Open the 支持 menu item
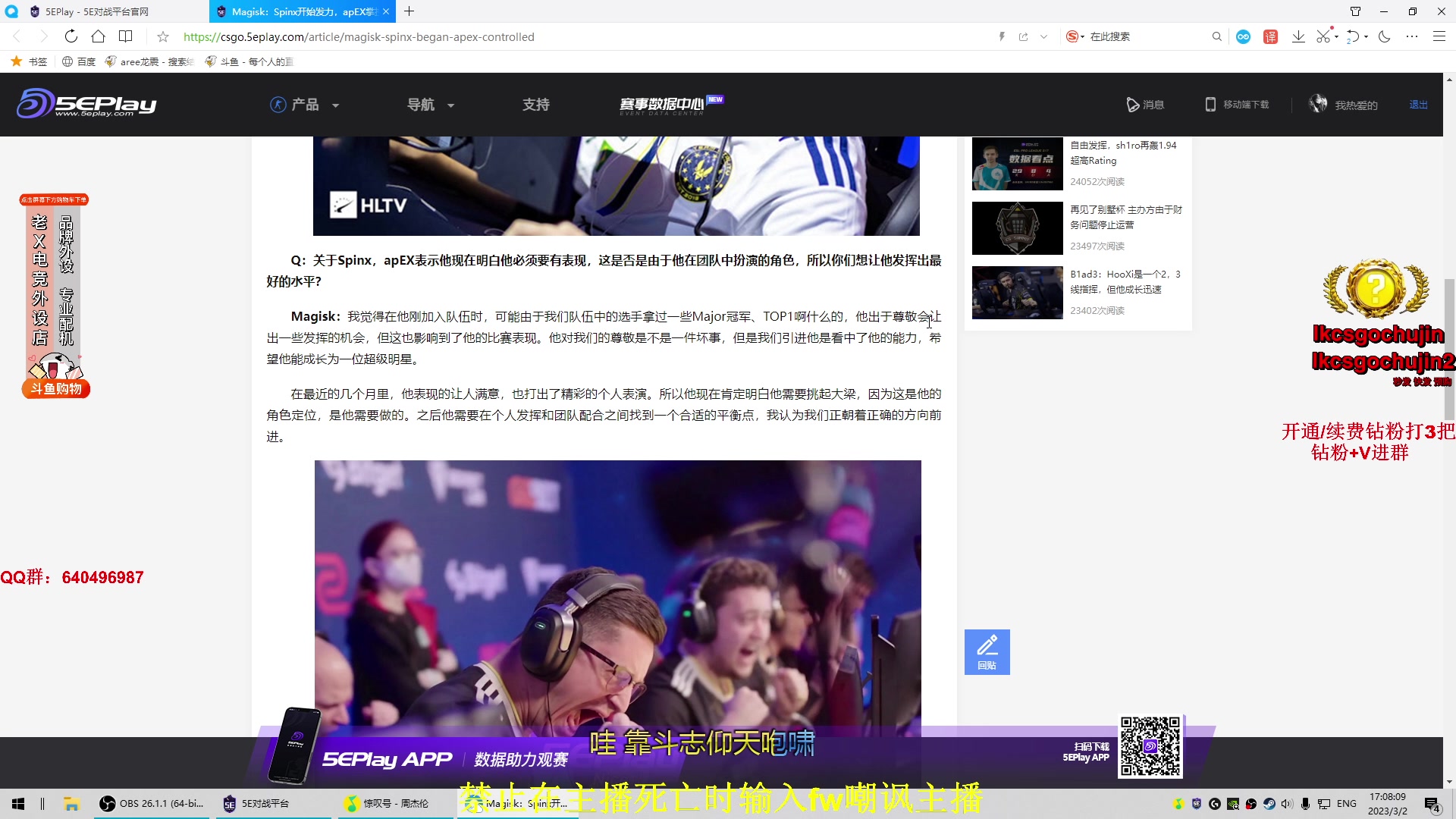The image size is (1456, 819). point(535,105)
